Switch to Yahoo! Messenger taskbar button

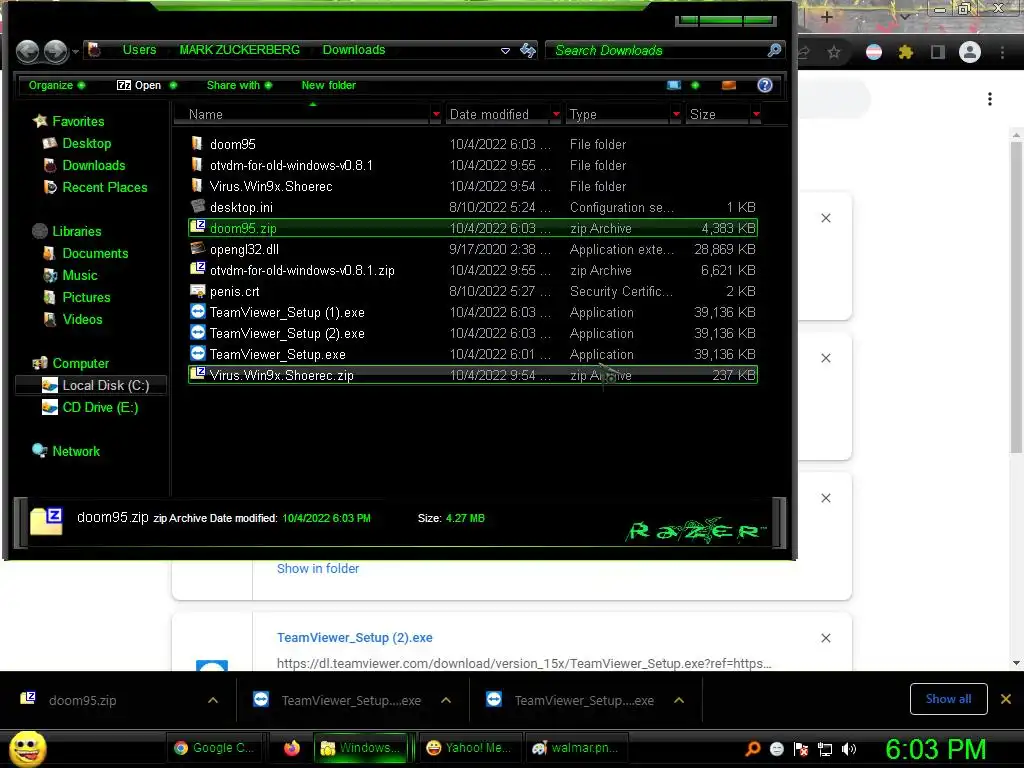point(468,748)
